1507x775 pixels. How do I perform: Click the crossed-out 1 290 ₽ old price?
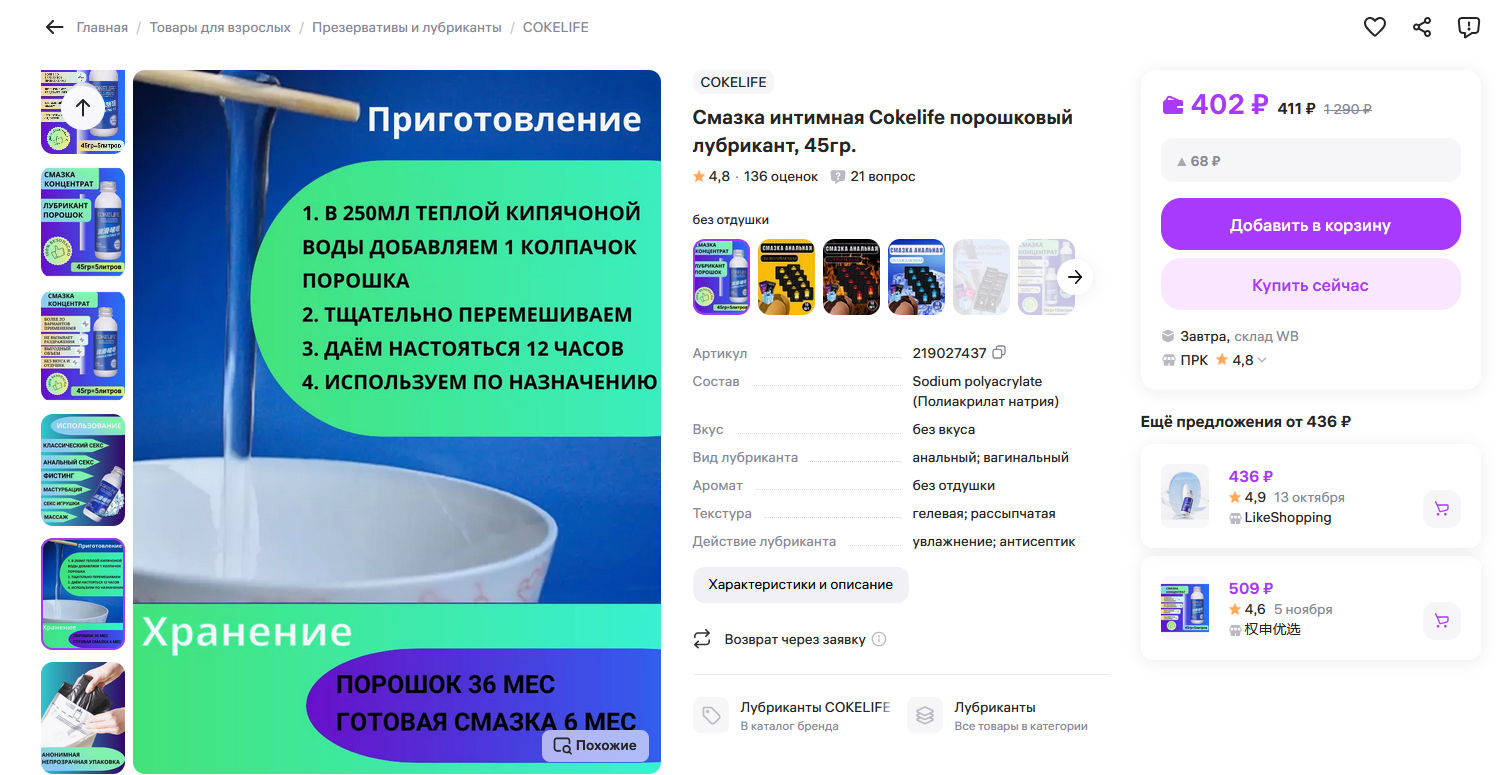click(1348, 109)
